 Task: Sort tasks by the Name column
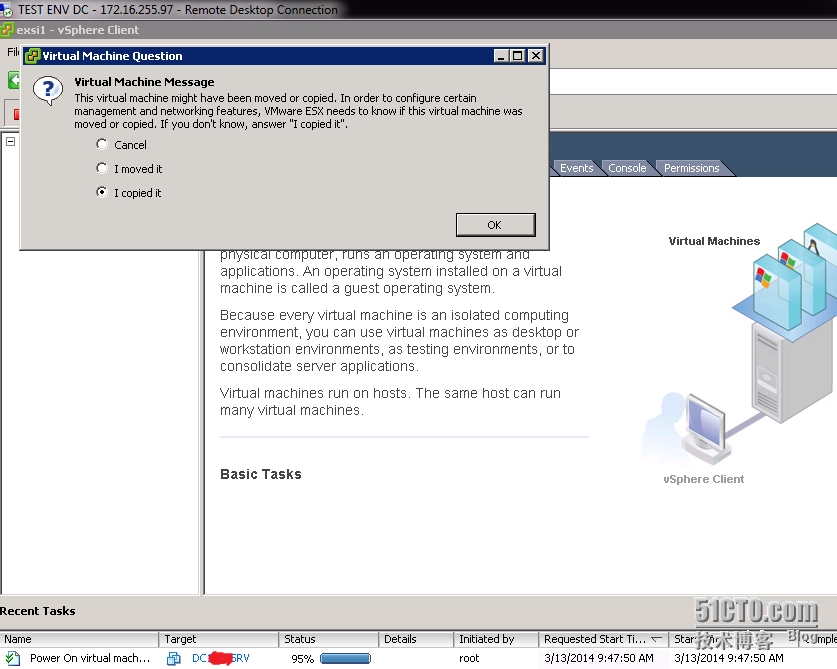click(79, 639)
